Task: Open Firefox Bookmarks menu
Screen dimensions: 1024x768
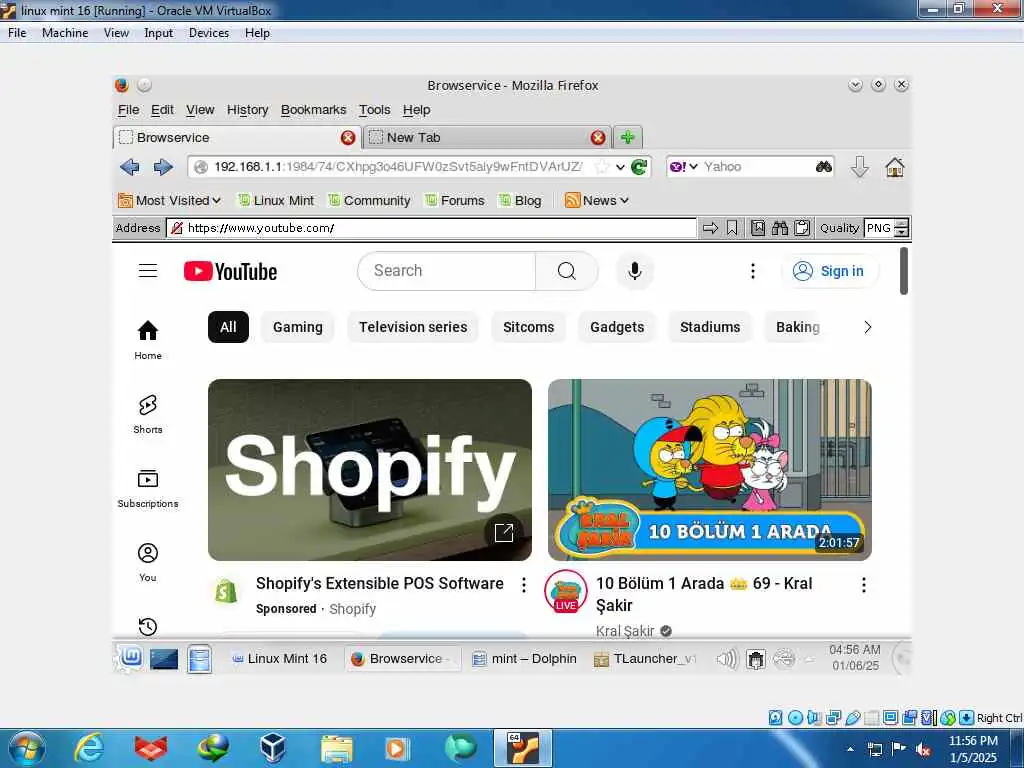Action: click(313, 110)
